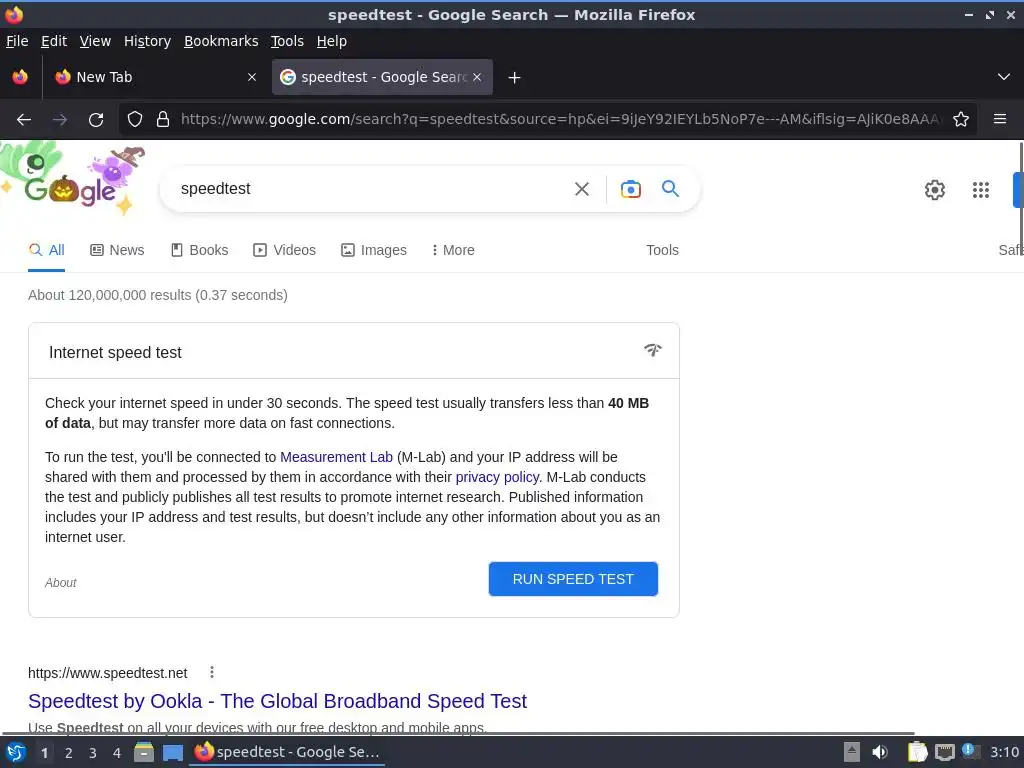Open Speedtest by Ookla result link
The height and width of the screenshot is (768, 1024).
click(278, 701)
